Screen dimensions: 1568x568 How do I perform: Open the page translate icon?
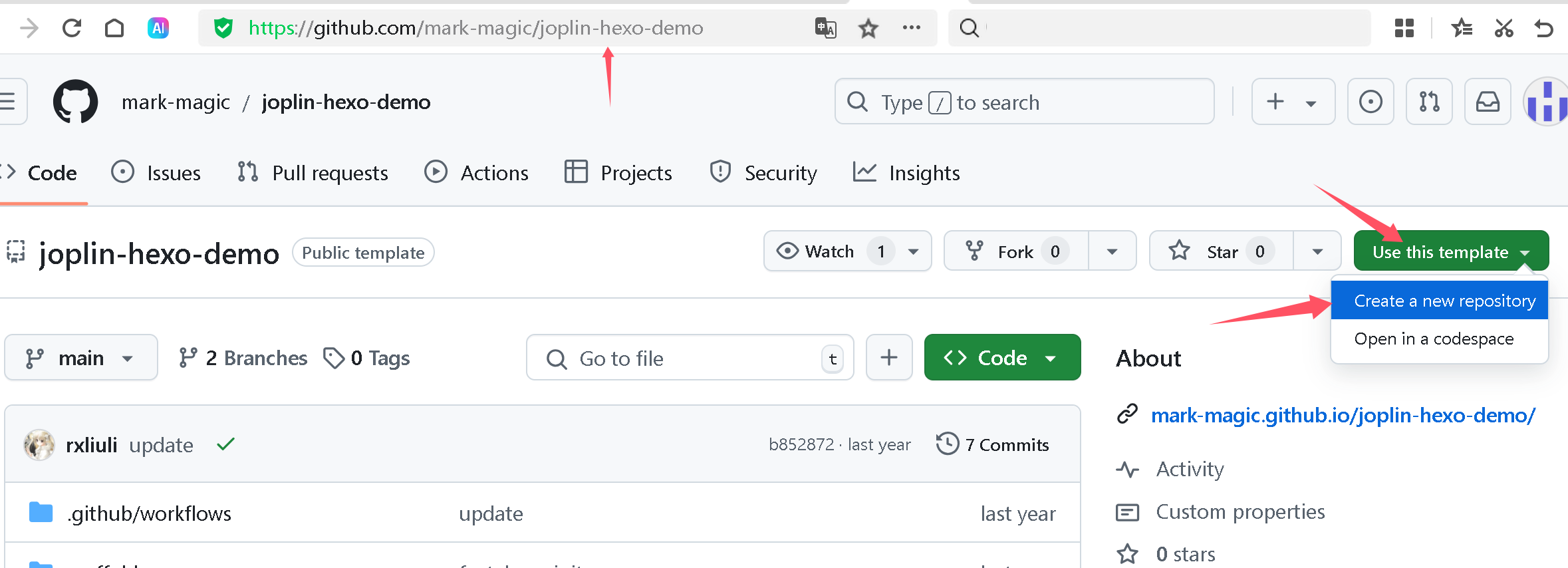pyautogui.click(x=825, y=28)
